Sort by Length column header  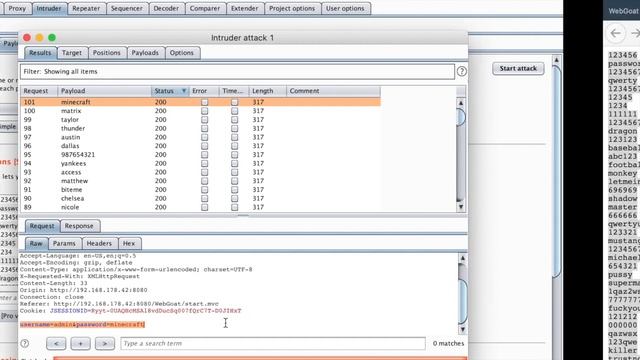tap(267, 91)
